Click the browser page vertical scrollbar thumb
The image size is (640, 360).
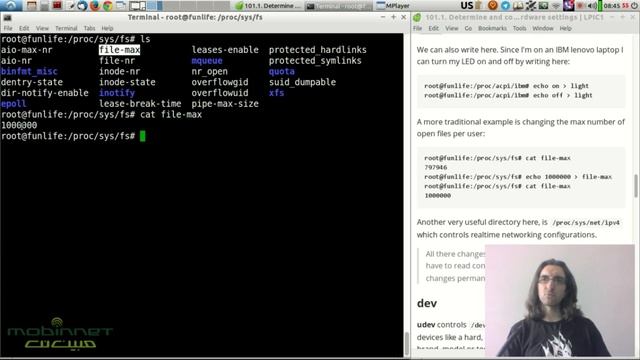pyautogui.click(x=636, y=186)
